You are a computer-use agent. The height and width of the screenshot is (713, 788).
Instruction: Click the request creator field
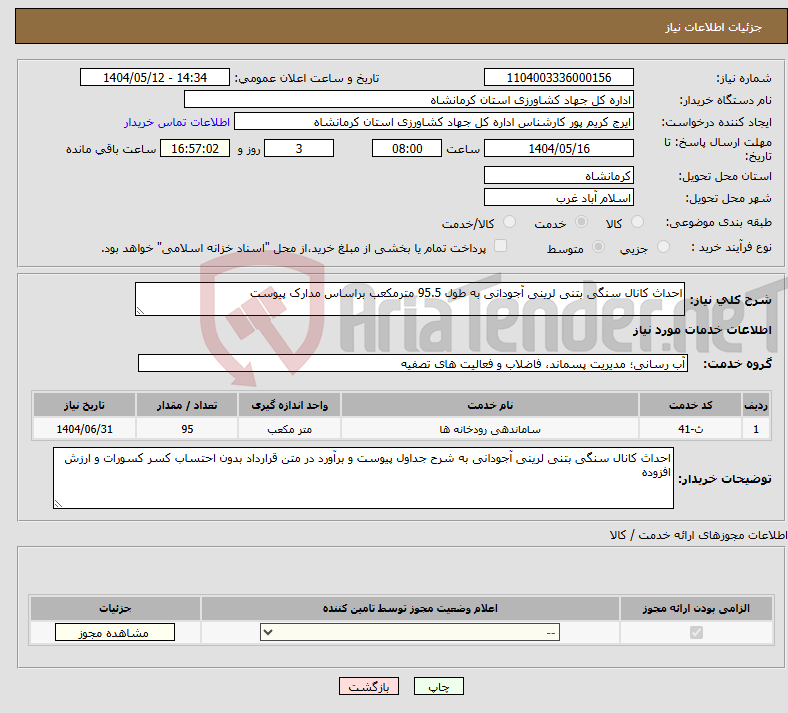[434, 122]
